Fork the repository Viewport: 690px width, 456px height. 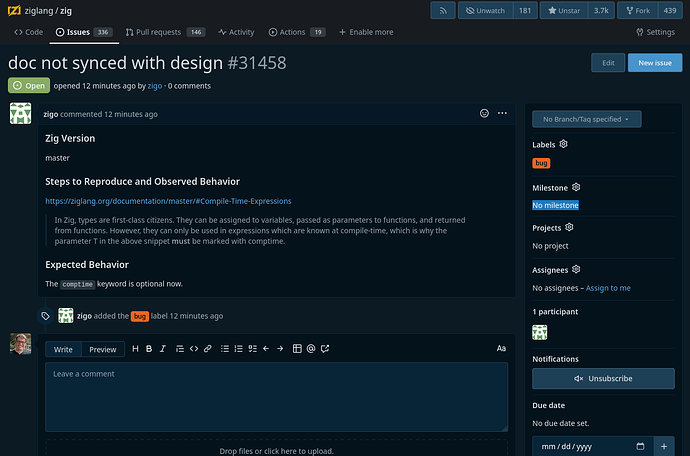coord(638,11)
